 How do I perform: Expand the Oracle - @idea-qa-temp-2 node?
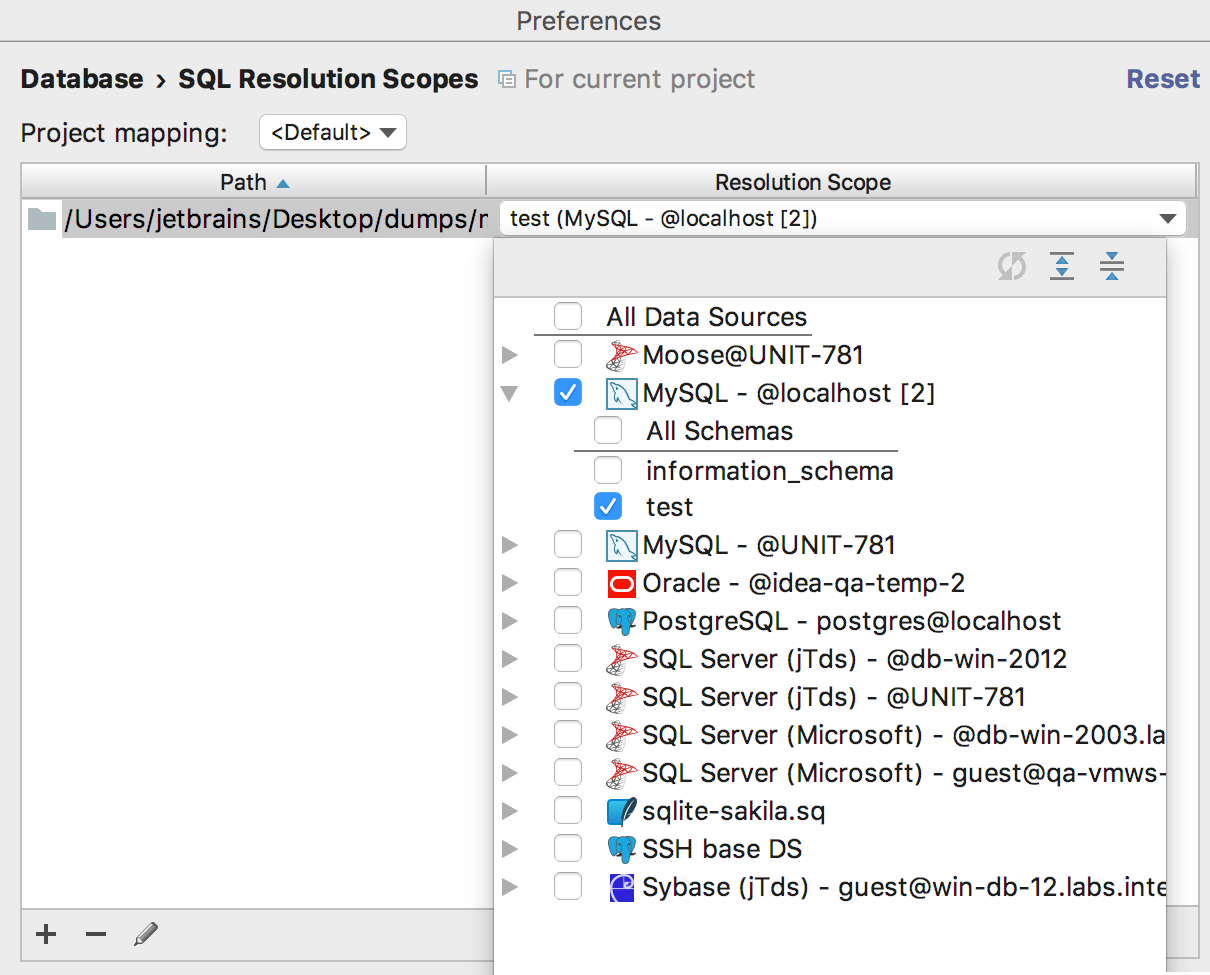(510, 583)
